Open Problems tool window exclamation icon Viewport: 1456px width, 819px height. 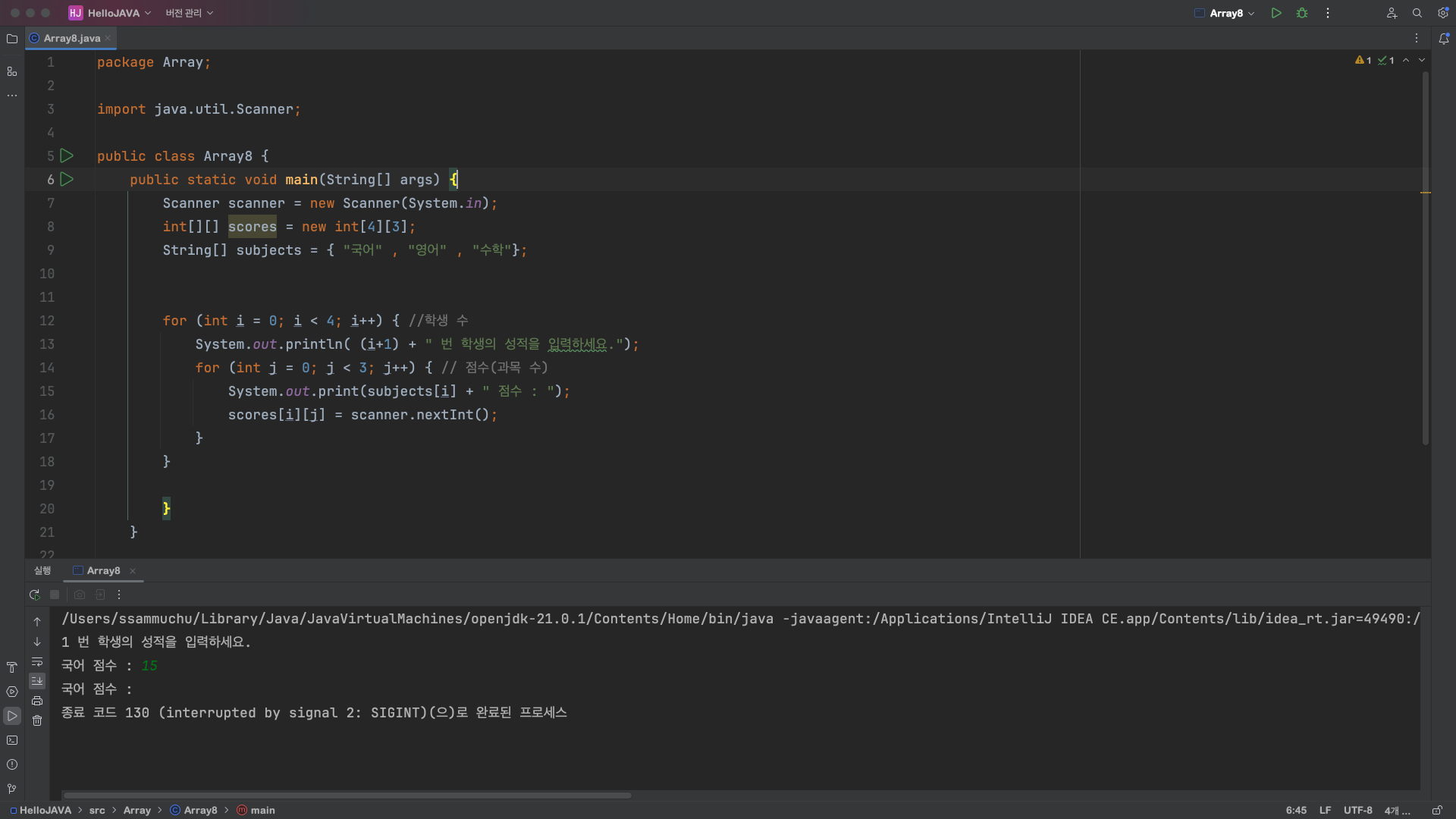coord(12,764)
